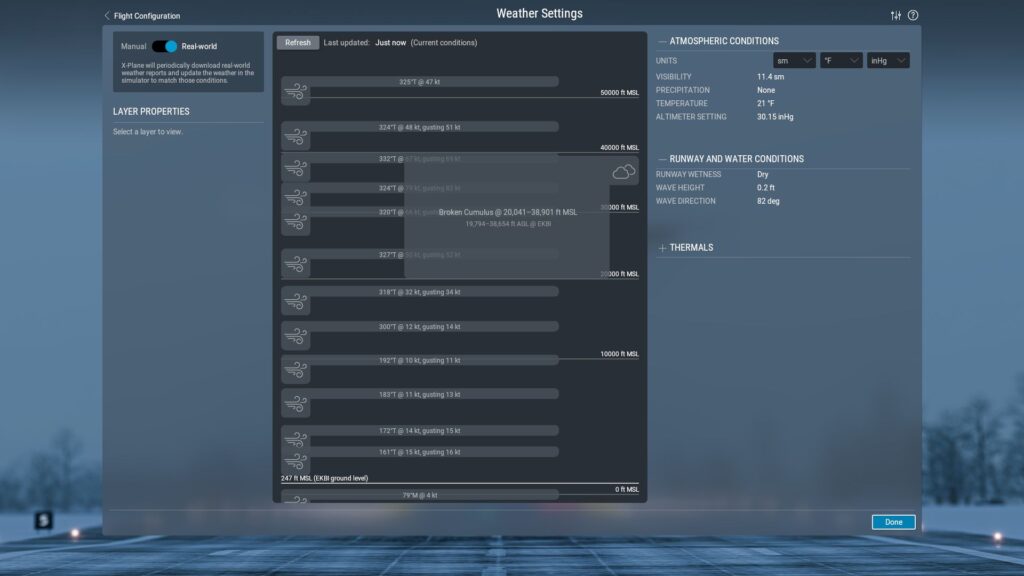
Task: Click the Done button
Action: coord(893,522)
